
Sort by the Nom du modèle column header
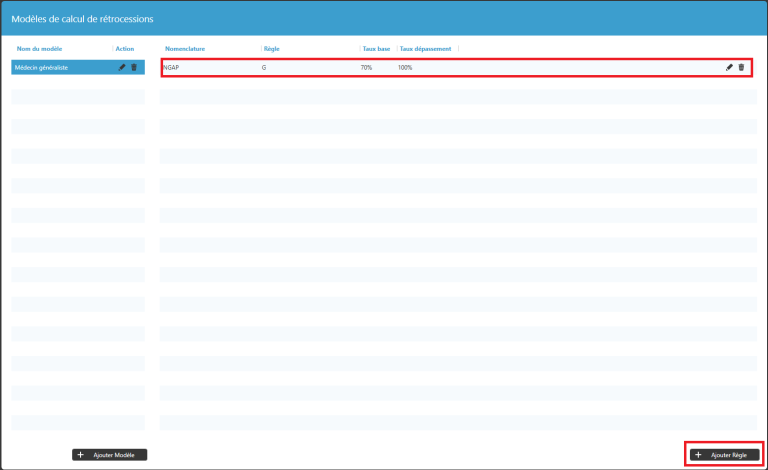pos(40,48)
